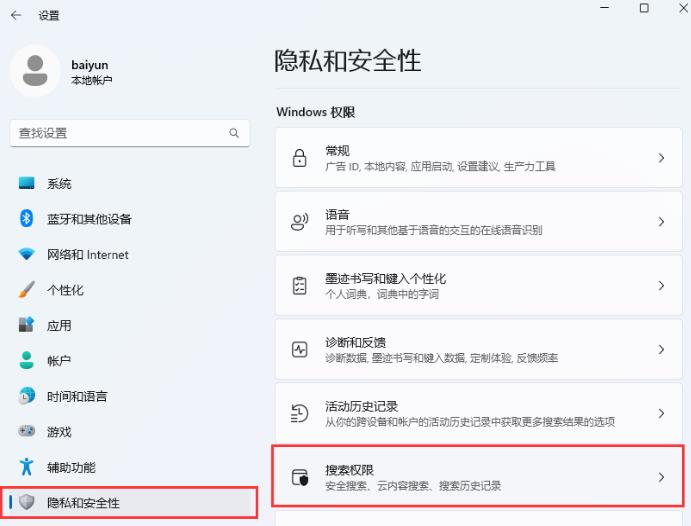Click the search magnifier icon
The width and height of the screenshot is (691, 526).
coord(234,133)
